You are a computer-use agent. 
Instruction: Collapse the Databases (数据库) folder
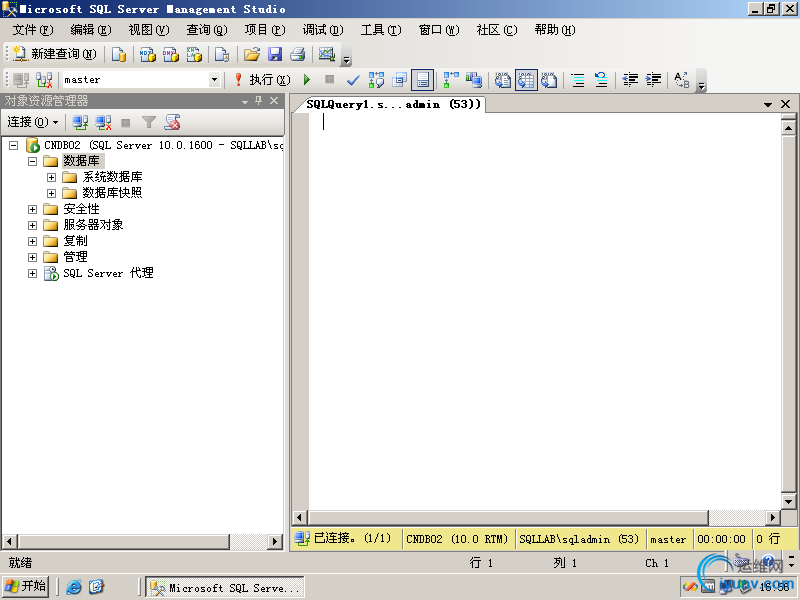33,162
